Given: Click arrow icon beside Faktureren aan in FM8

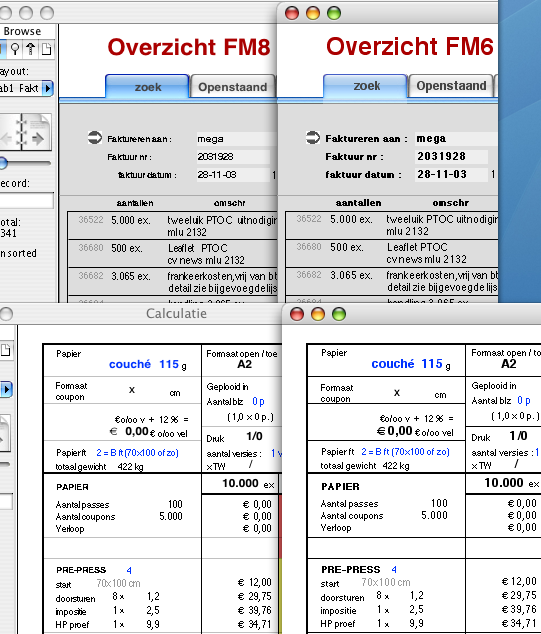Looking at the screenshot, I should pyautogui.click(x=95, y=137).
